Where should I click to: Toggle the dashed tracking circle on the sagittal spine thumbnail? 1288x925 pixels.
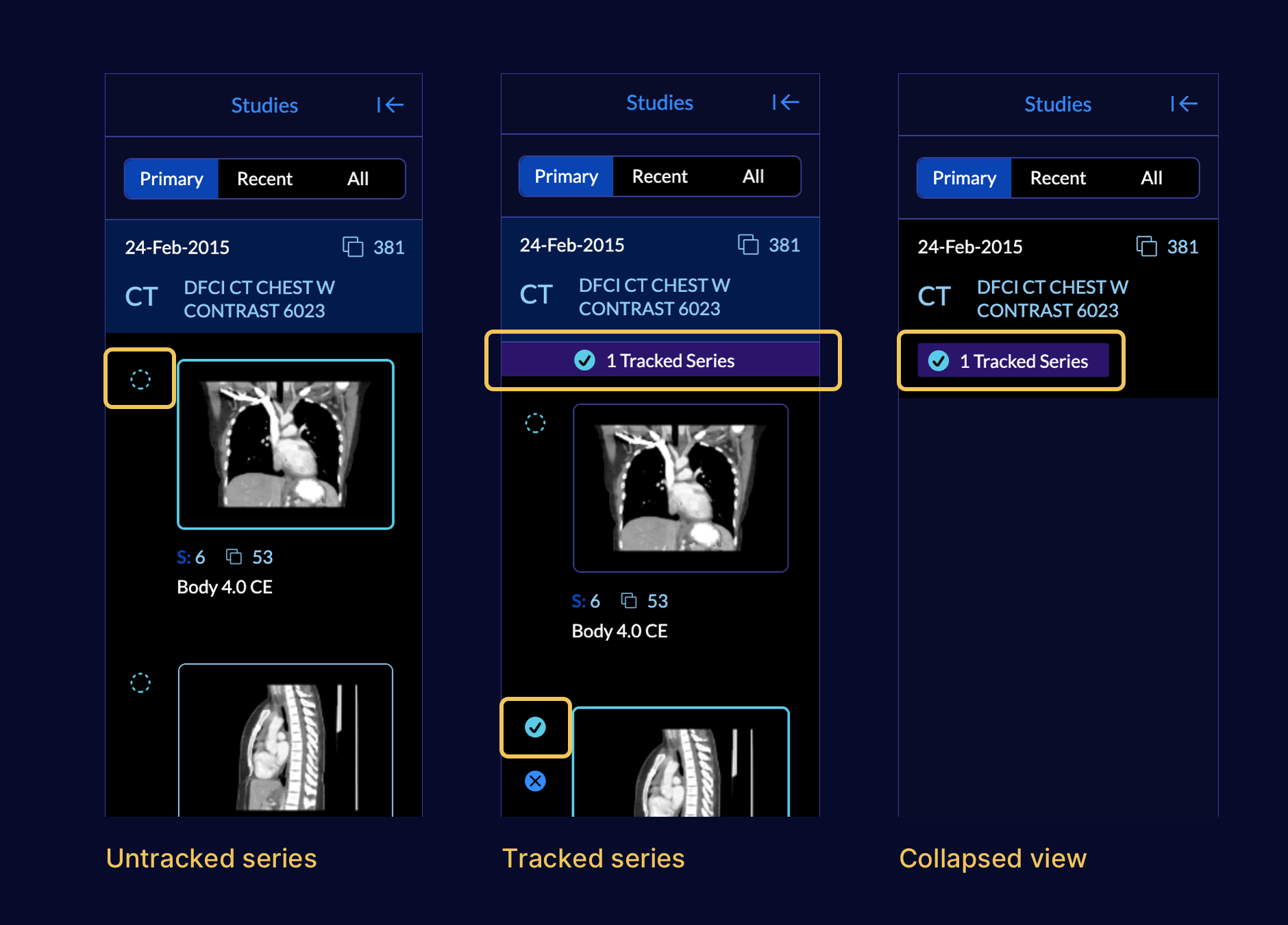pos(140,682)
